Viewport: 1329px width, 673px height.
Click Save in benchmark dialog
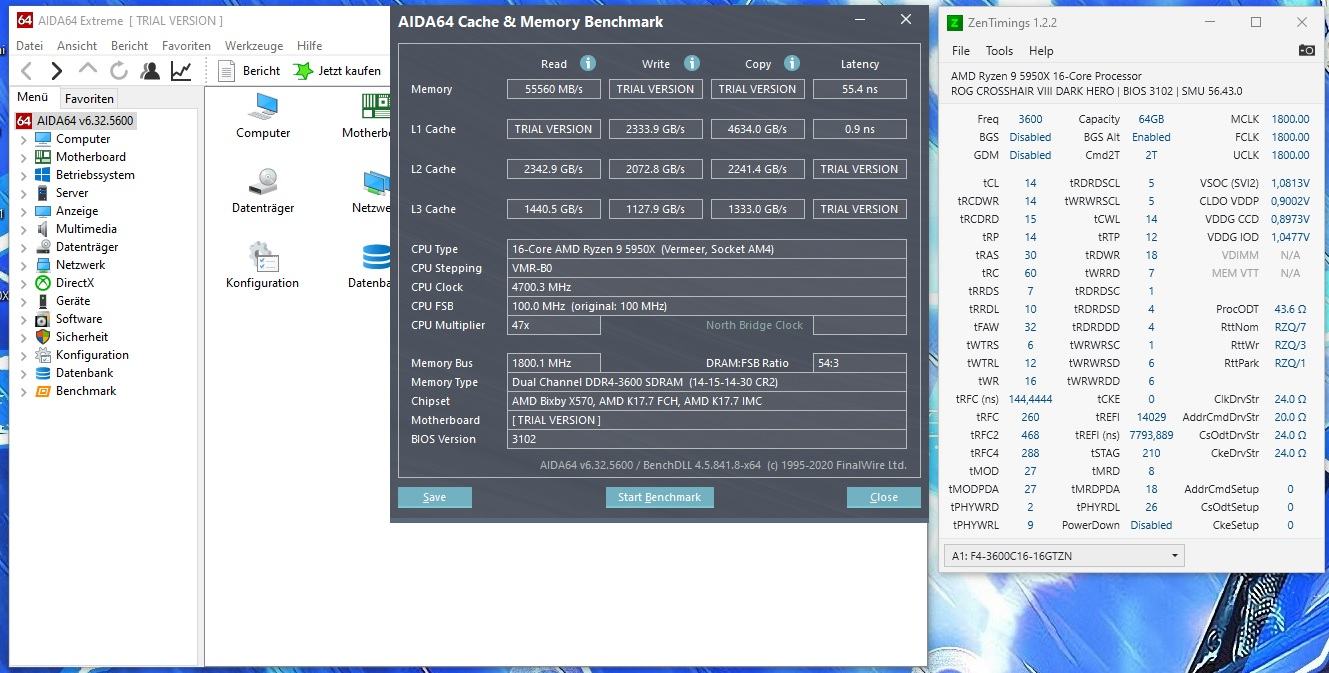click(434, 497)
